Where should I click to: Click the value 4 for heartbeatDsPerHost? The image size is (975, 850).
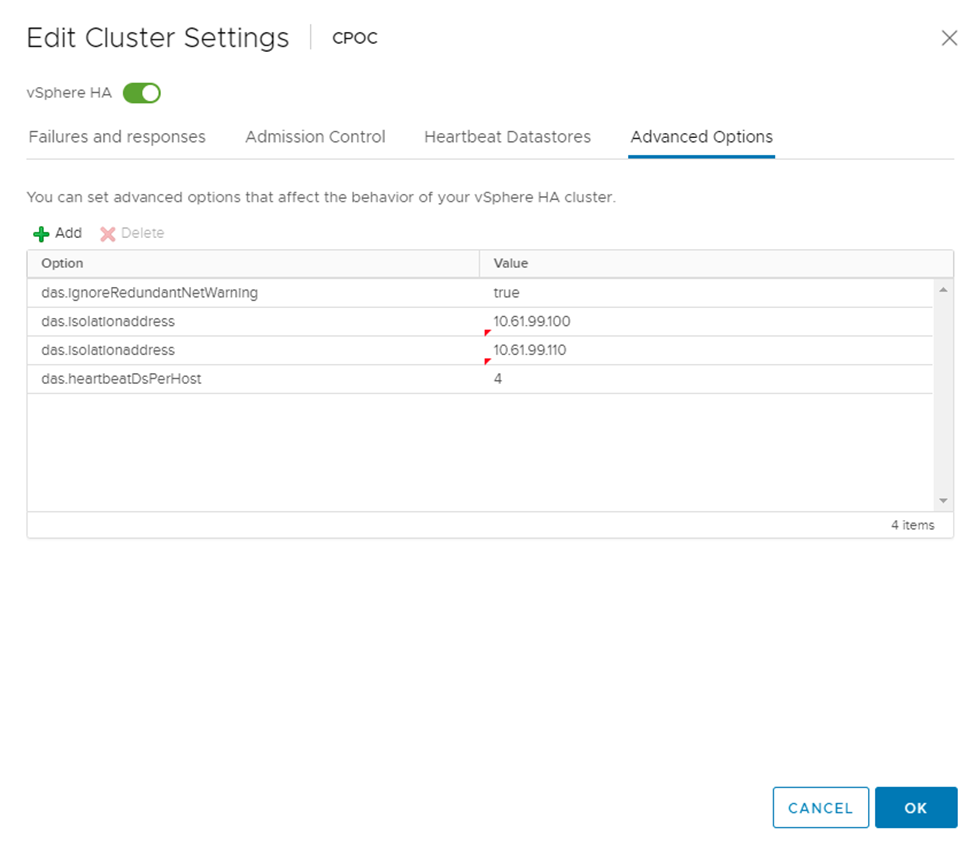(498, 379)
